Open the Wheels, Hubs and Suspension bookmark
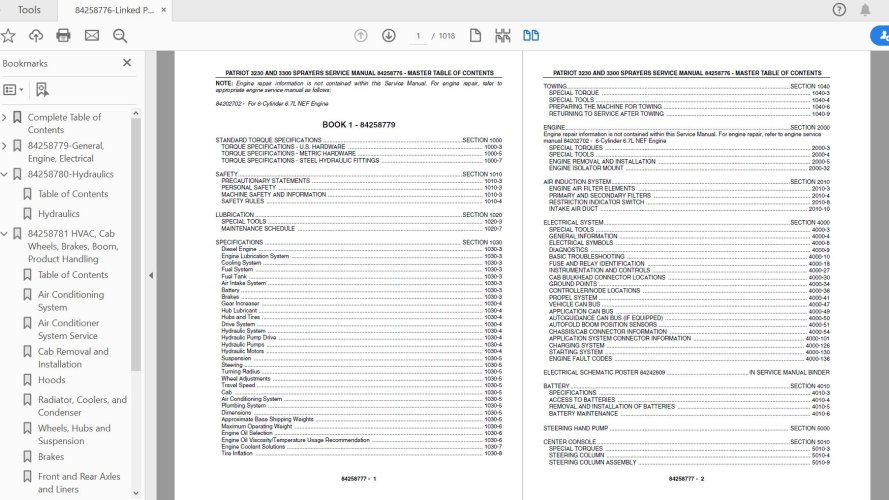Viewport: 889px width, 500px height. [74, 434]
